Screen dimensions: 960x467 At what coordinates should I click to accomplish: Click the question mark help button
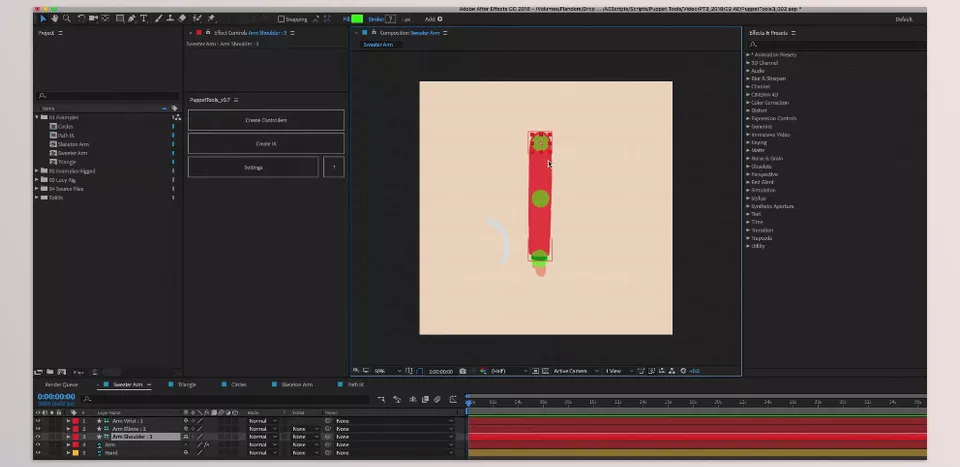click(334, 167)
